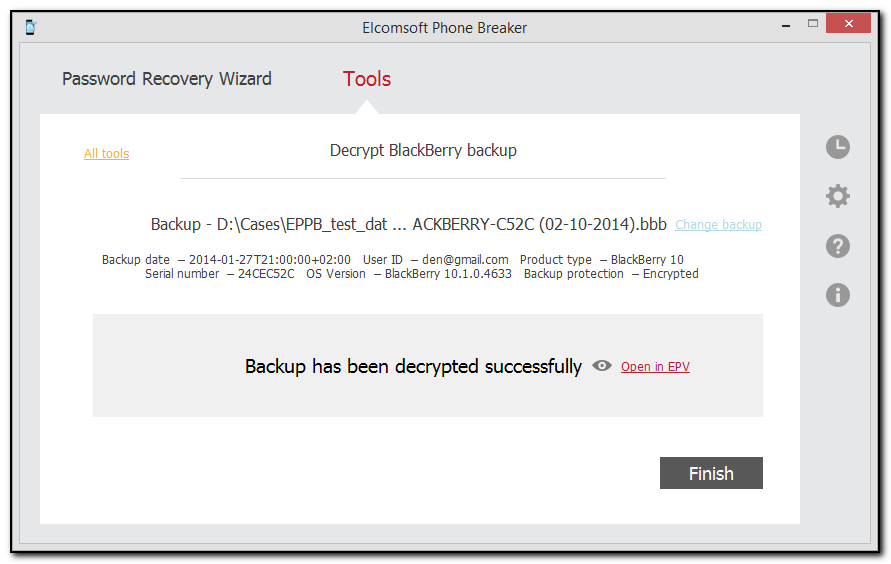Click the help question mark icon
Image resolution: width=891 pixels, height=564 pixels.
click(x=838, y=245)
